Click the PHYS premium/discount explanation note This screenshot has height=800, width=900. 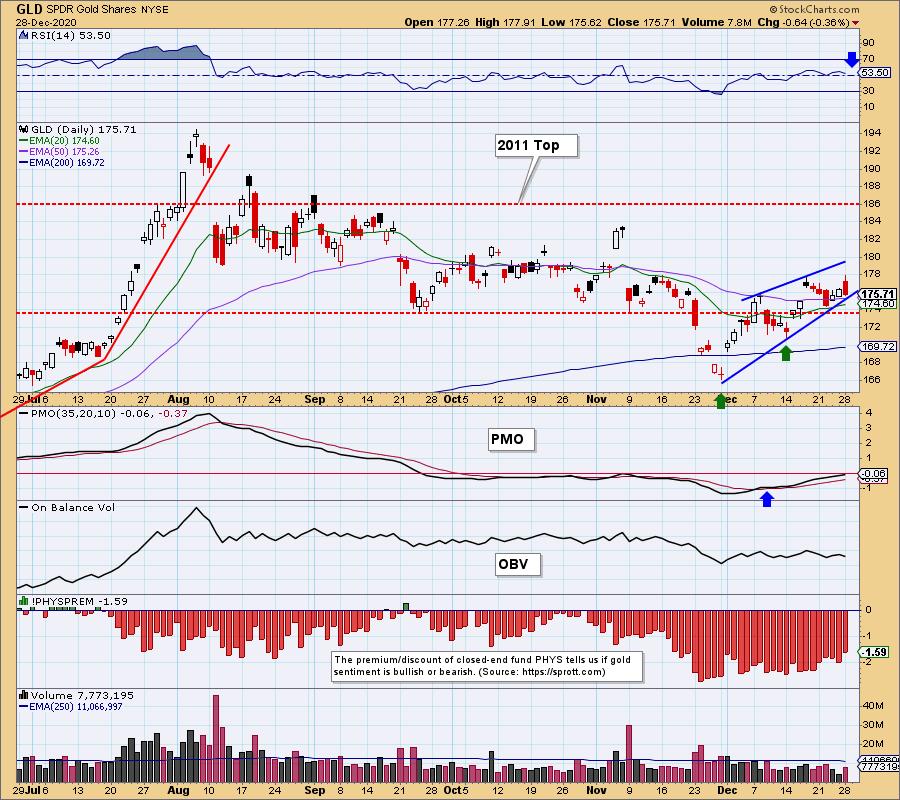487,666
